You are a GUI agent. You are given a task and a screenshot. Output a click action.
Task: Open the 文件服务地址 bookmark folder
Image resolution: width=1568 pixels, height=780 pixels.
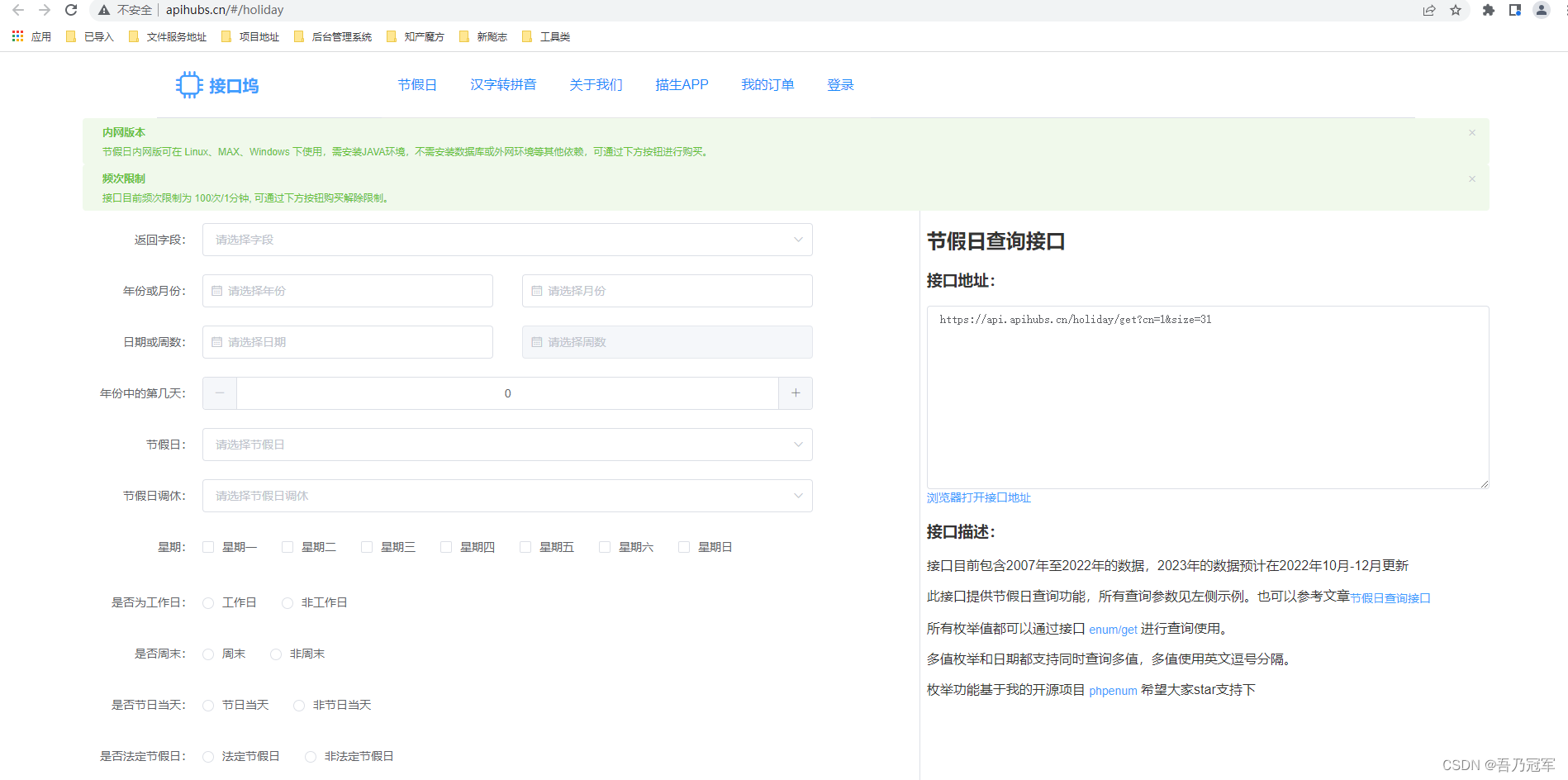point(168,36)
